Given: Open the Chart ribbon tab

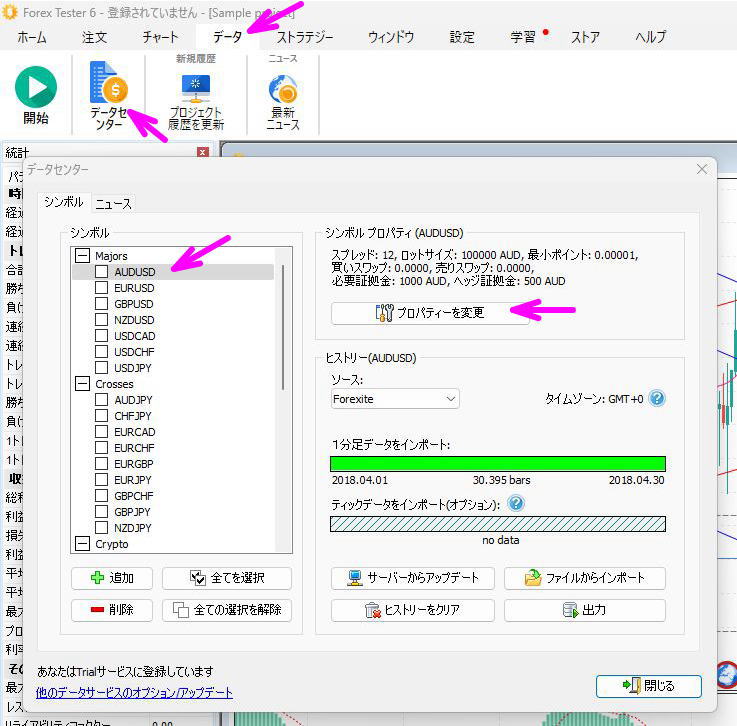Looking at the screenshot, I should [x=160, y=37].
